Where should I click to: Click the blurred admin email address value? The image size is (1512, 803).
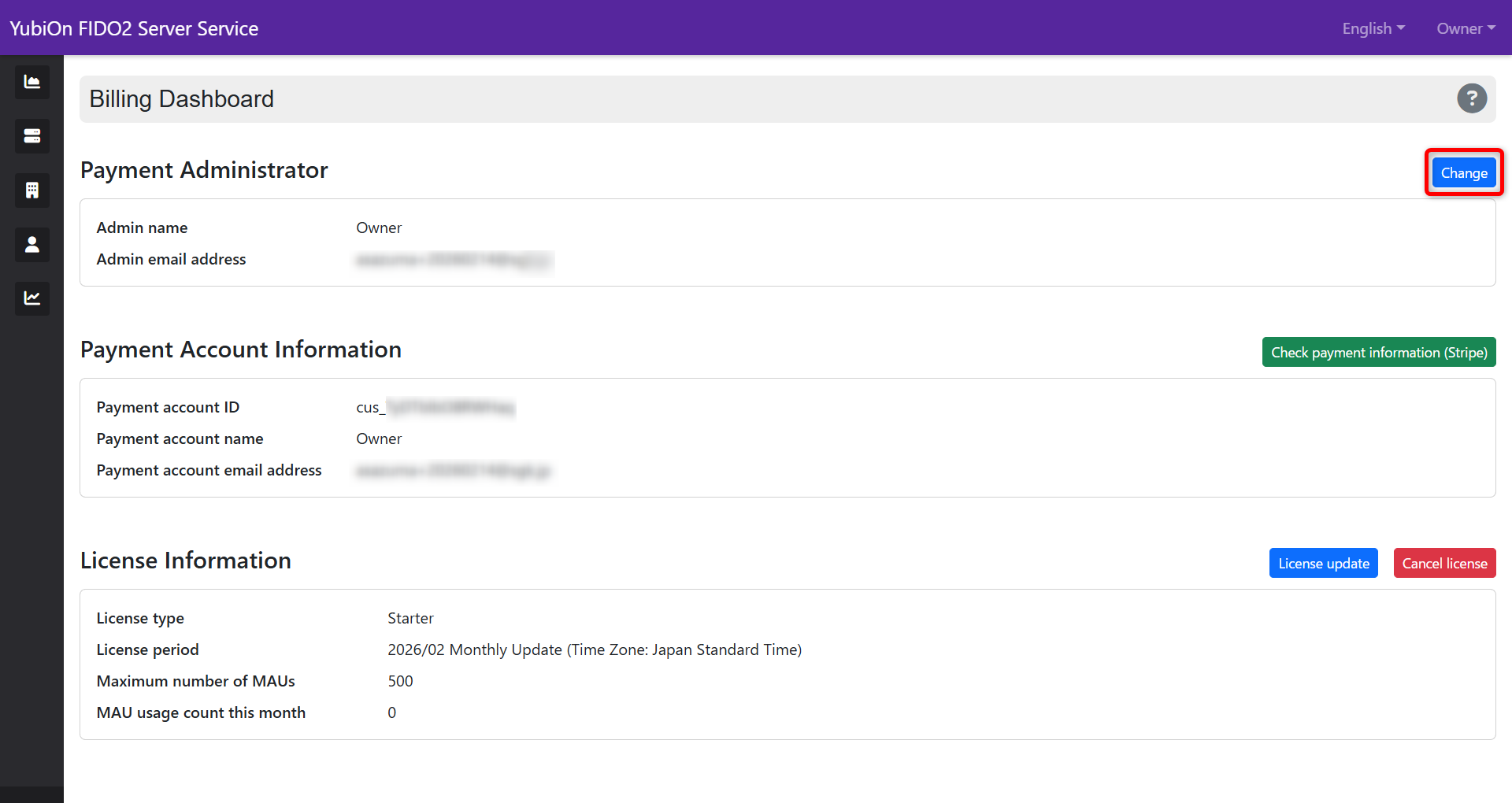pyautogui.click(x=454, y=260)
